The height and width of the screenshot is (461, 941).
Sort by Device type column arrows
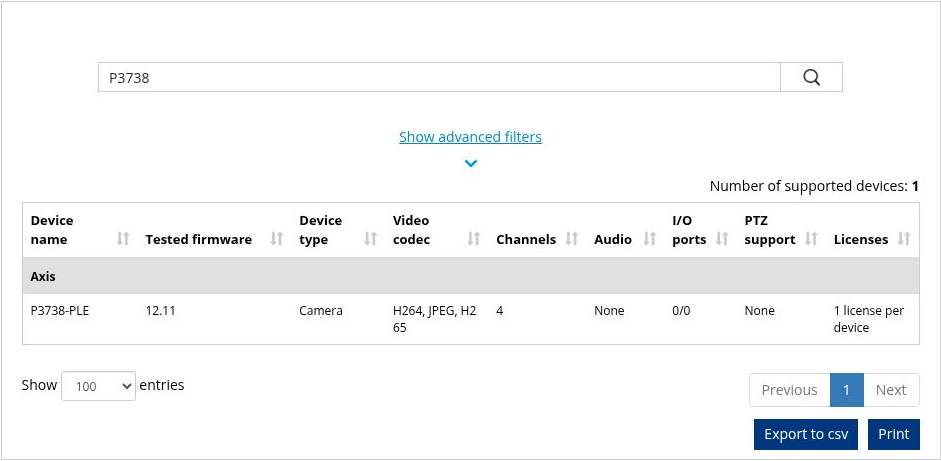click(x=371, y=239)
